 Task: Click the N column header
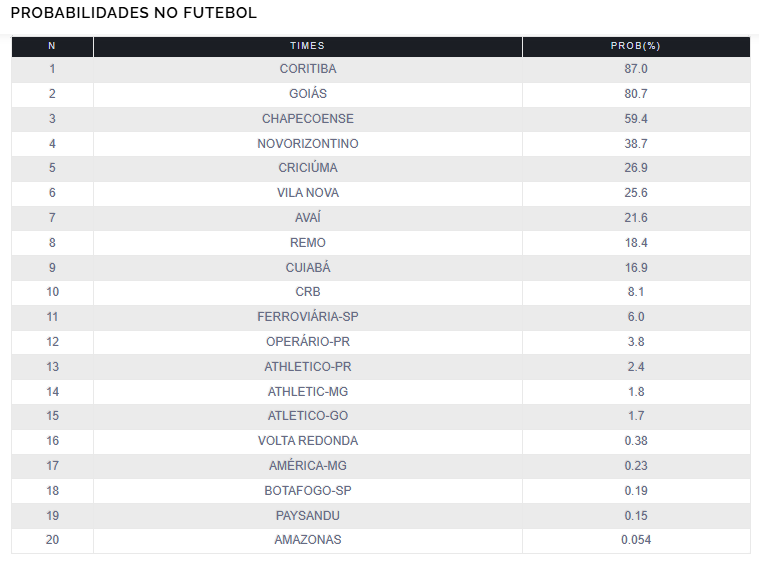pyautogui.click(x=52, y=46)
